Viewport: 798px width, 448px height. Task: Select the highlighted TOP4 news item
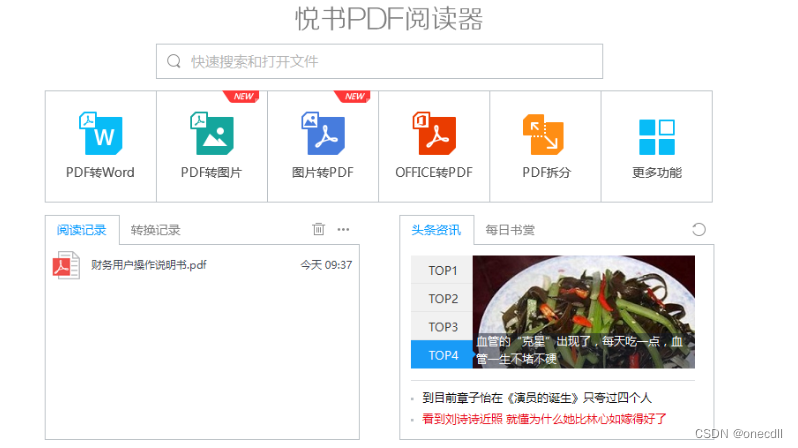pos(442,355)
